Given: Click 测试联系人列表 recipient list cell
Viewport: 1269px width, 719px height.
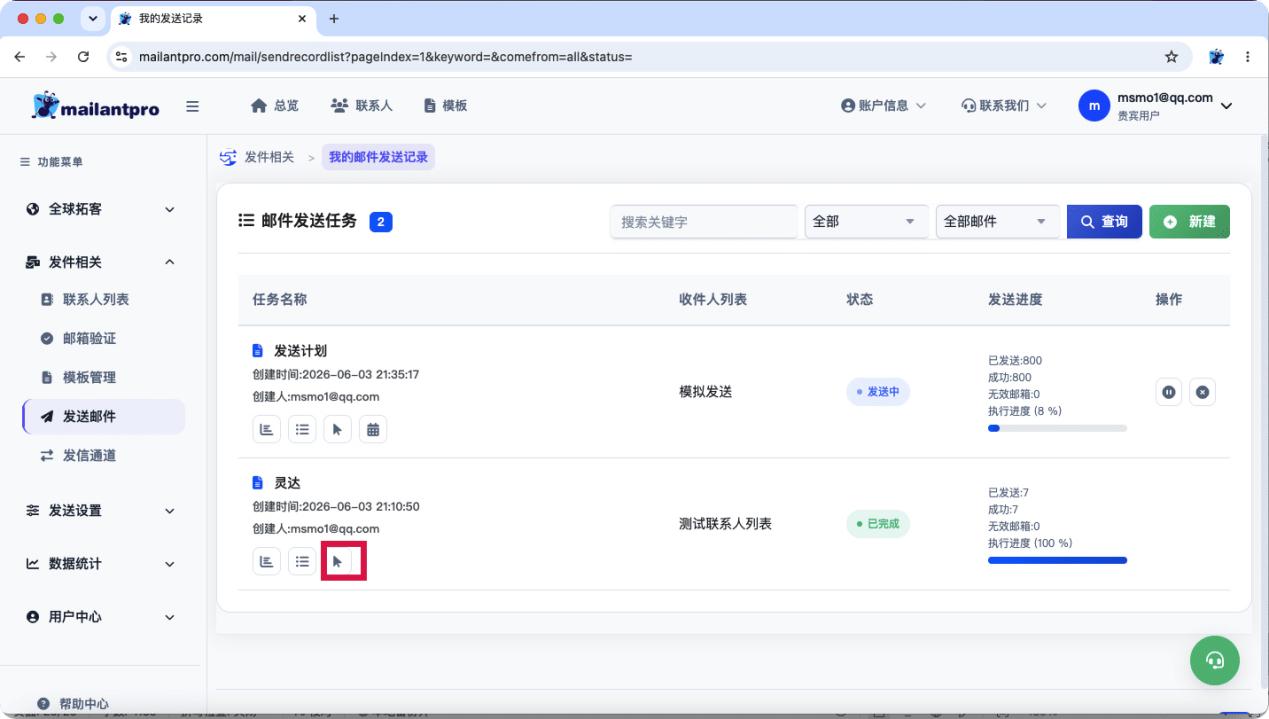Looking at the screenshot, I should click(x=725, y=524).
